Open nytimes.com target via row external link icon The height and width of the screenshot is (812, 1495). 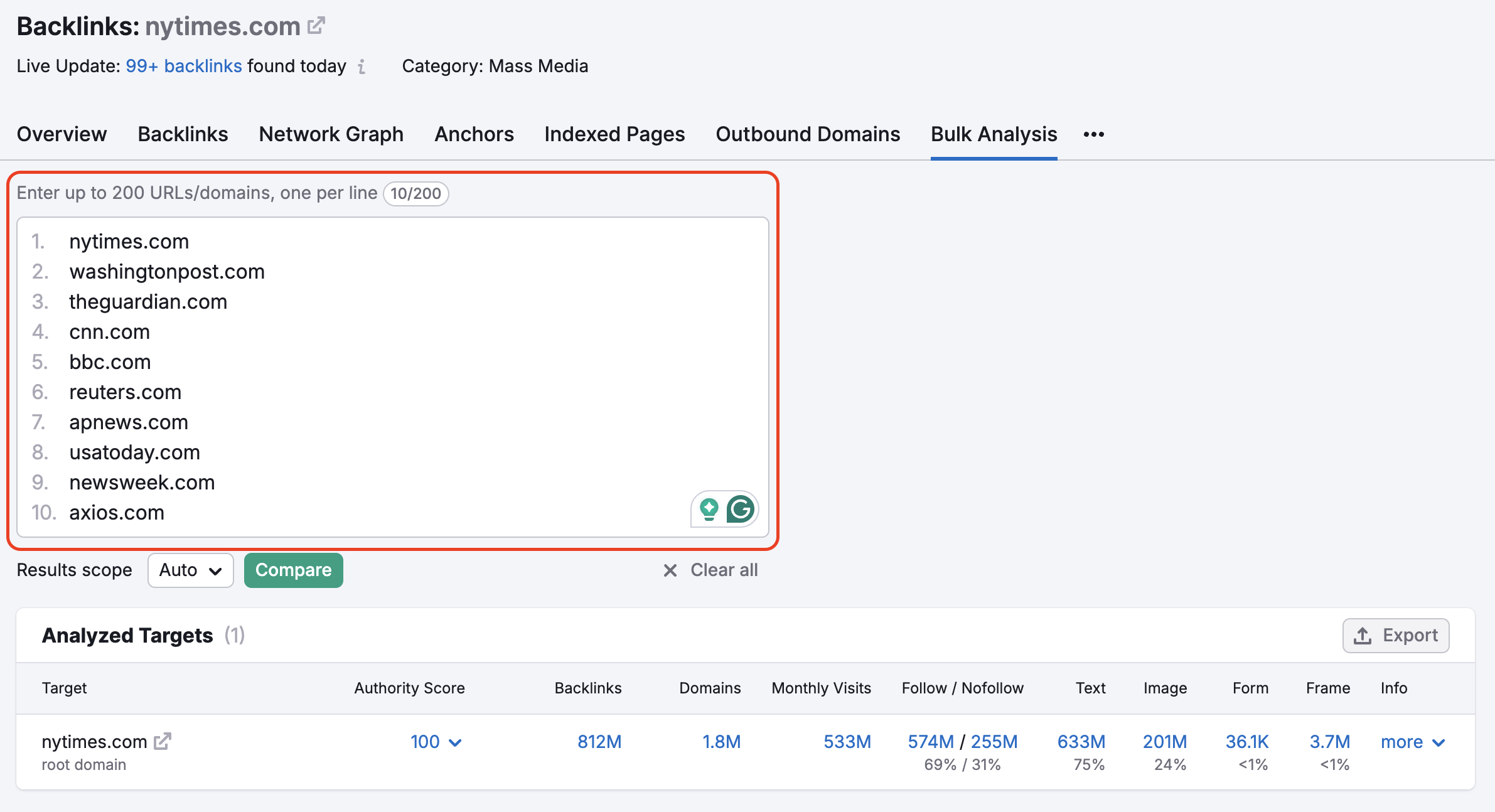(x=163, y=740)
